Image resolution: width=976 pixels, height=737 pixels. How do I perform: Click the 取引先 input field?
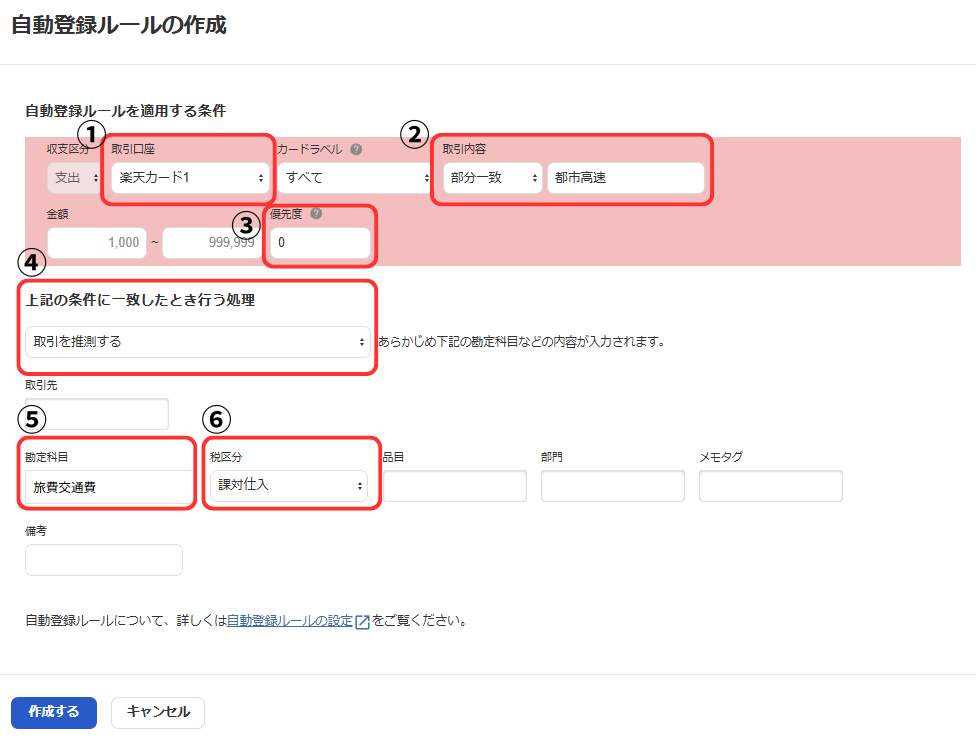click(x=96, y=414)
